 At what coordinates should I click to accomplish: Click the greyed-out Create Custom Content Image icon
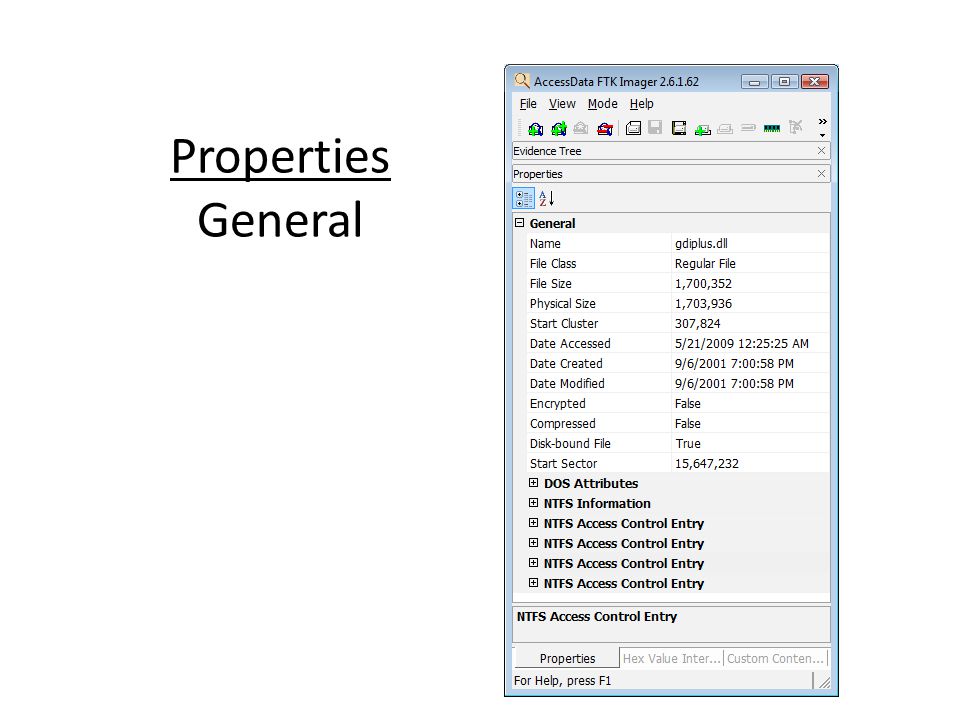[x=725, y=129]
